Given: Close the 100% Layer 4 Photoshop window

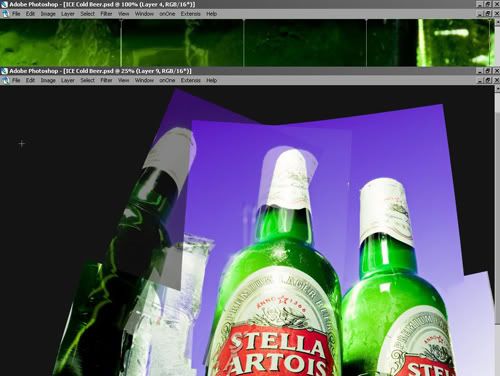Looking at the screenshot, I should tap(496, 4).
